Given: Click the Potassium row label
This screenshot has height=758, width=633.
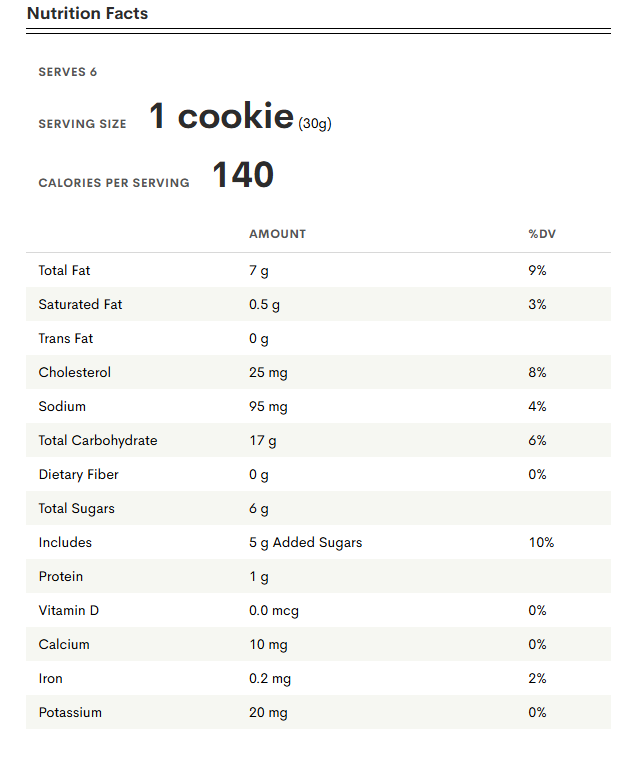Looking at the screenshot, I should (70, 712).
